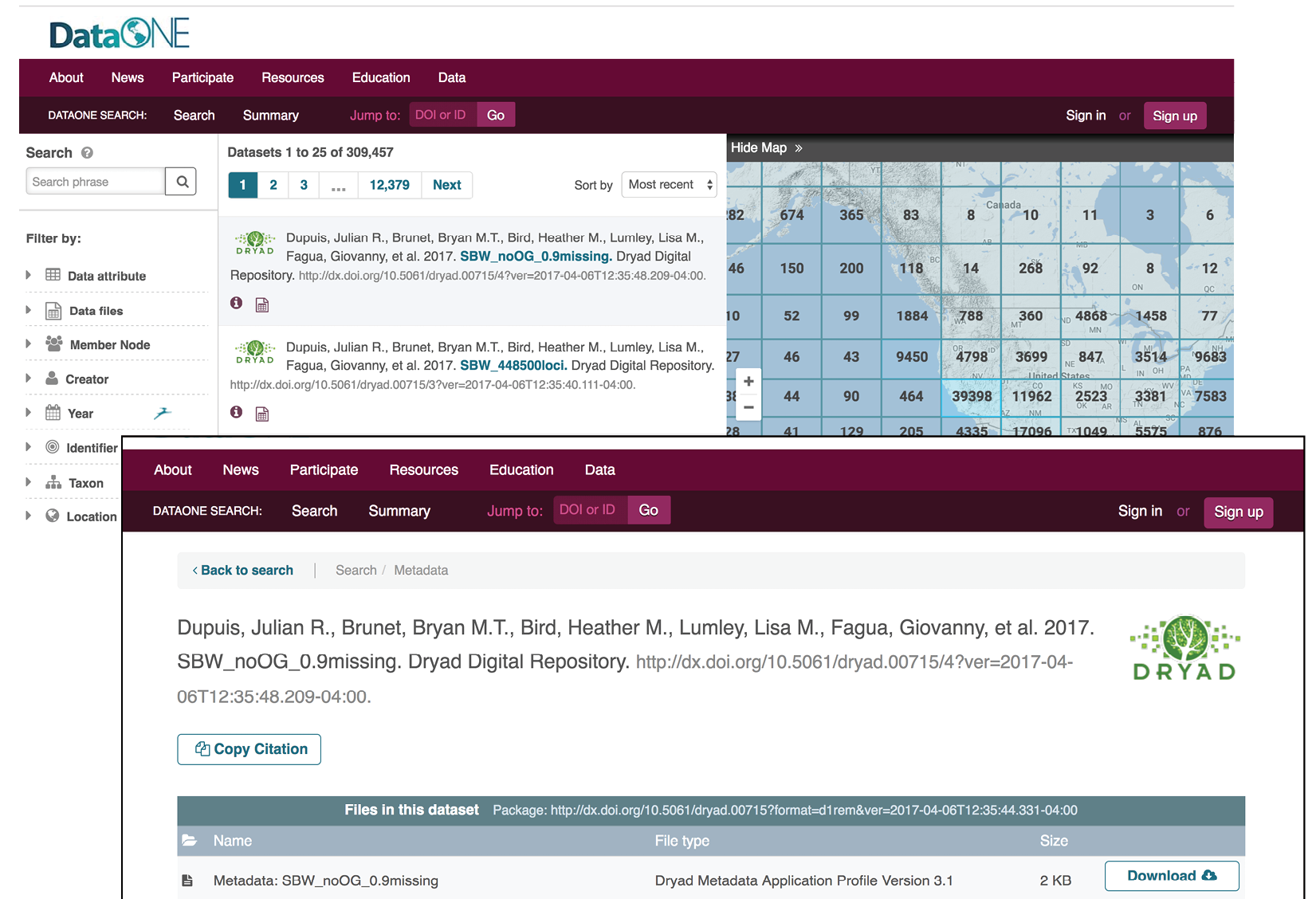Click the search magnifier icon
The image size is (1316, 899).
tap(181, 181)
